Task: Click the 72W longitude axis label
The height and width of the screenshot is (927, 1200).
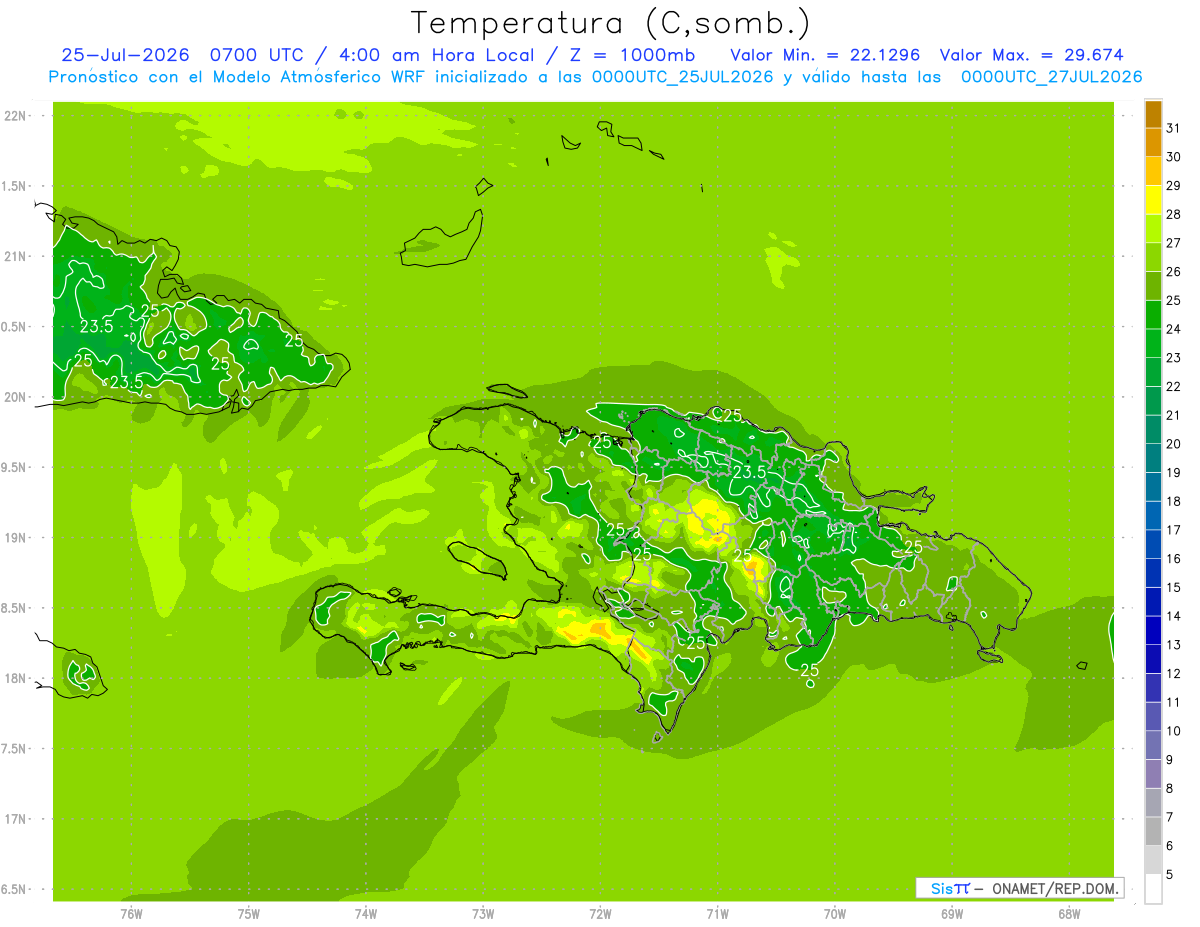Action: tap(600, 914)
